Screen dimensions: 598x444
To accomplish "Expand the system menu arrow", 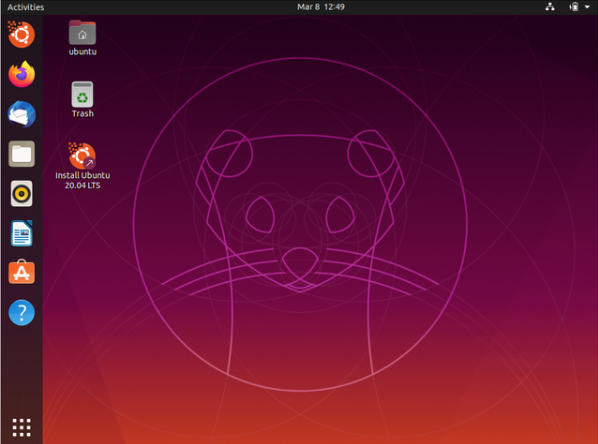I will 587,7.
